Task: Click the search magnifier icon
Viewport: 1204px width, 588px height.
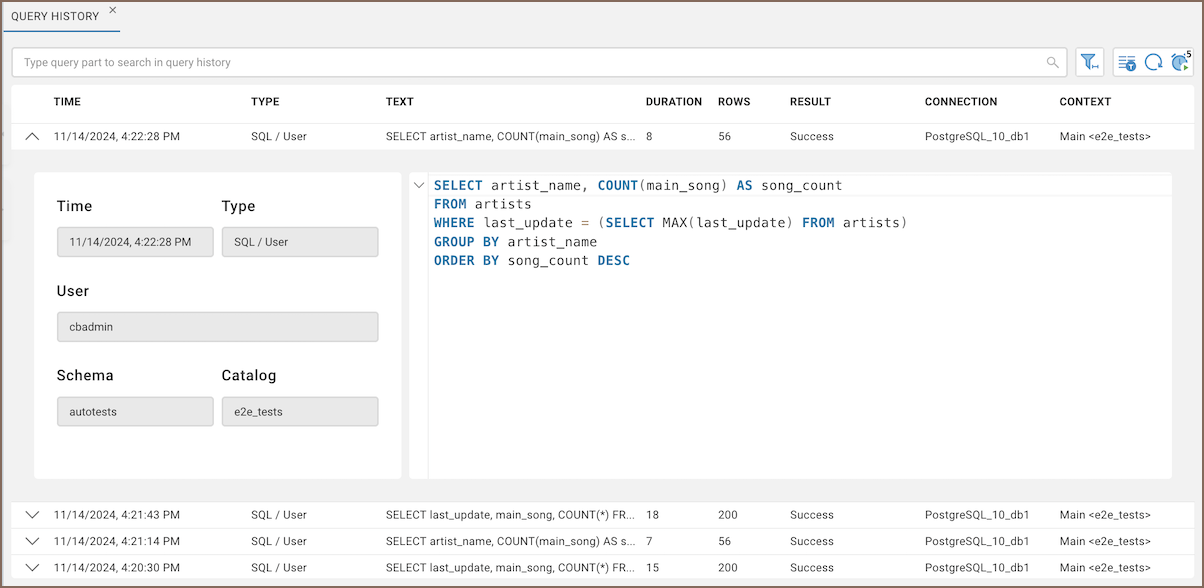Action: (1052, 62)
